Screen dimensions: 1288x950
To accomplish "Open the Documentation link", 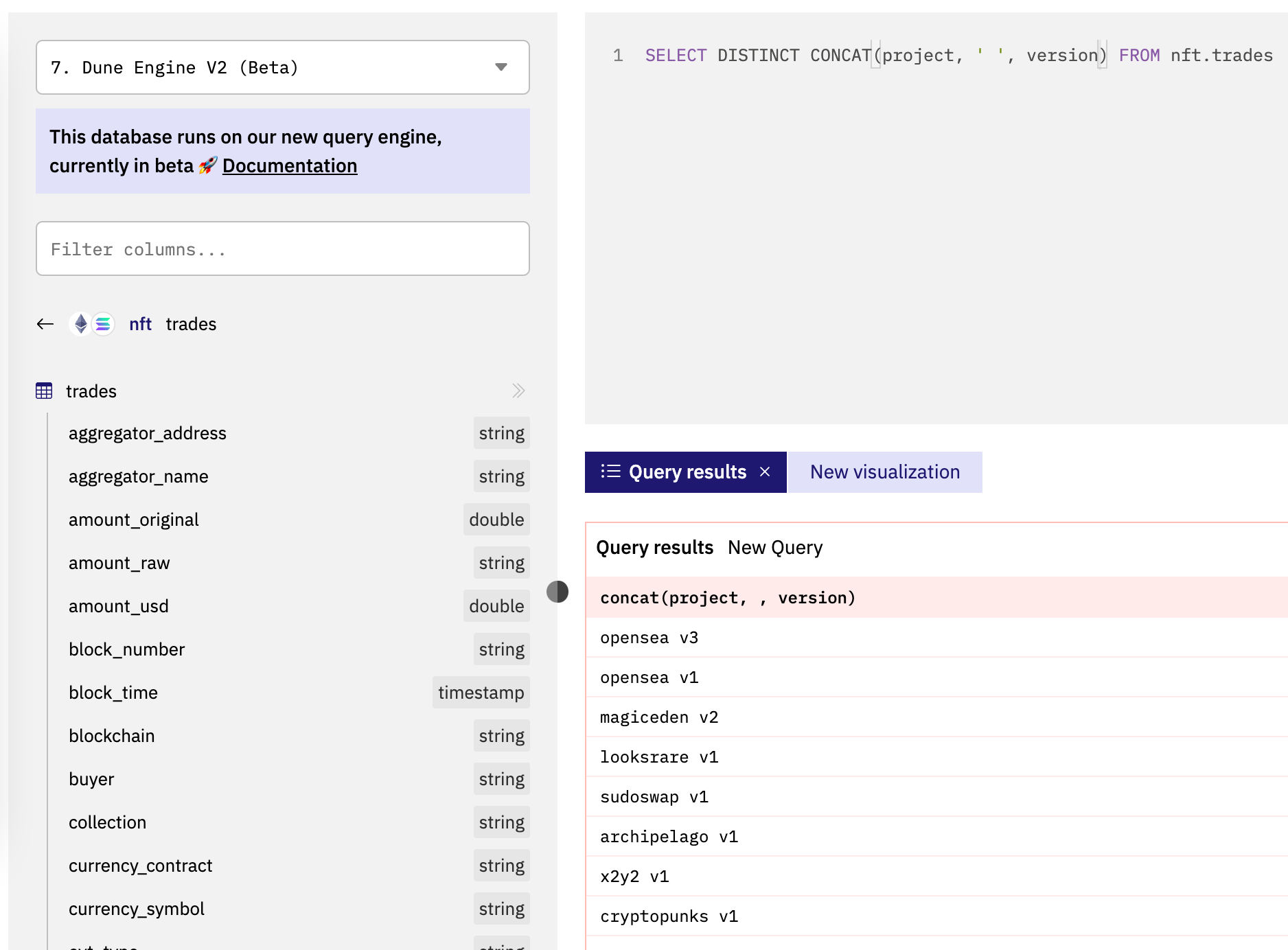I will point(290,166).
